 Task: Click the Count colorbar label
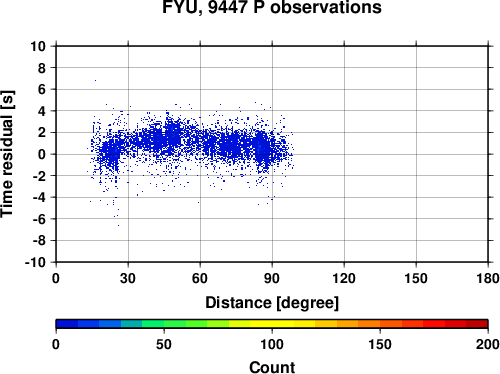click(272, 367)
